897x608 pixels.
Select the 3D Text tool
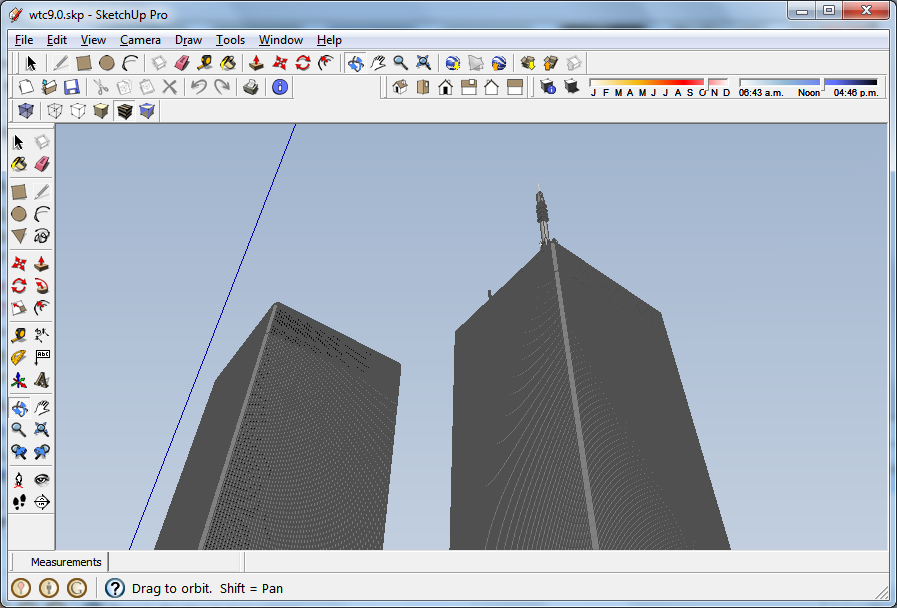42,380
